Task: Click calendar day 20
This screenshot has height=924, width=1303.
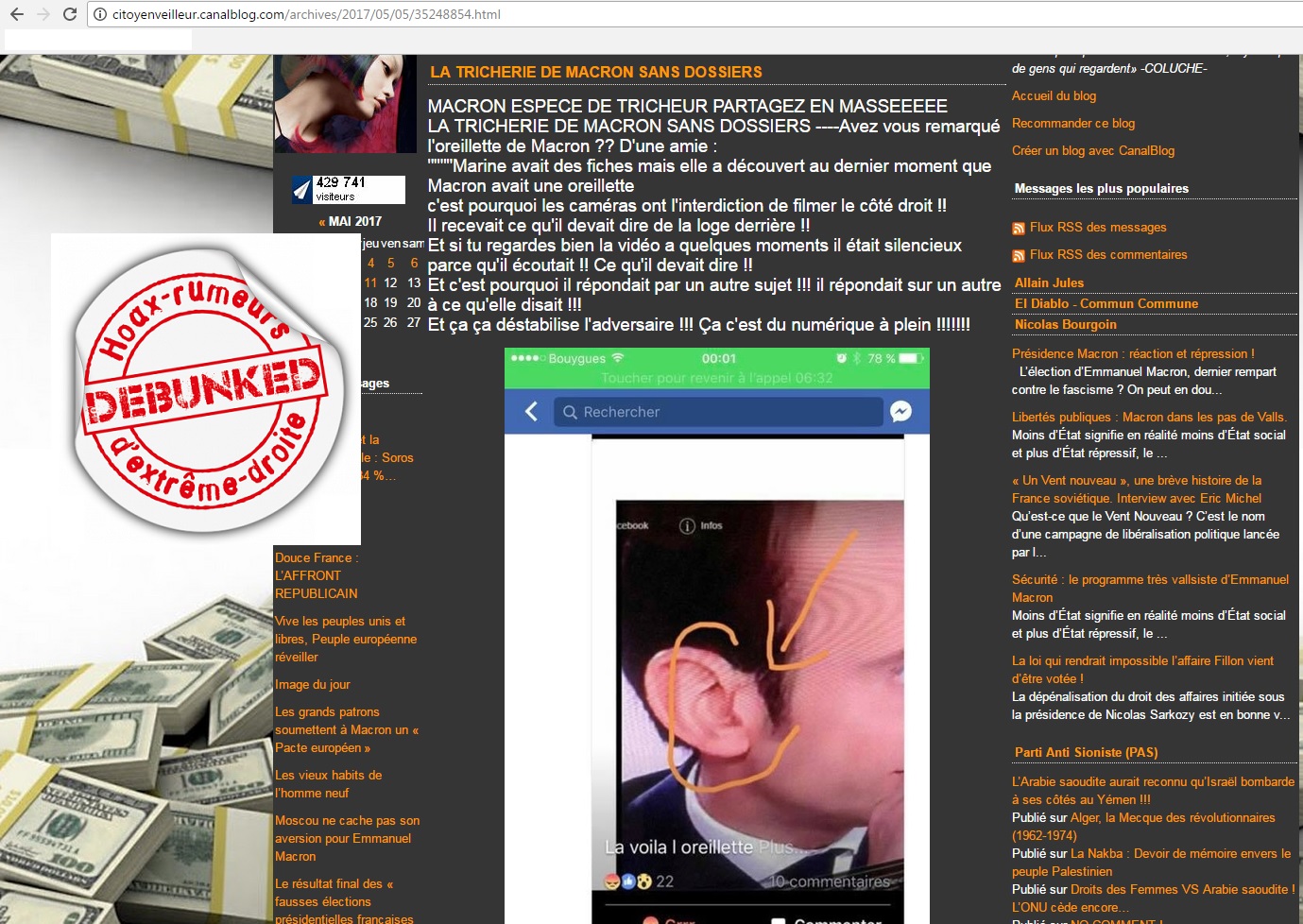Action: 414,302
